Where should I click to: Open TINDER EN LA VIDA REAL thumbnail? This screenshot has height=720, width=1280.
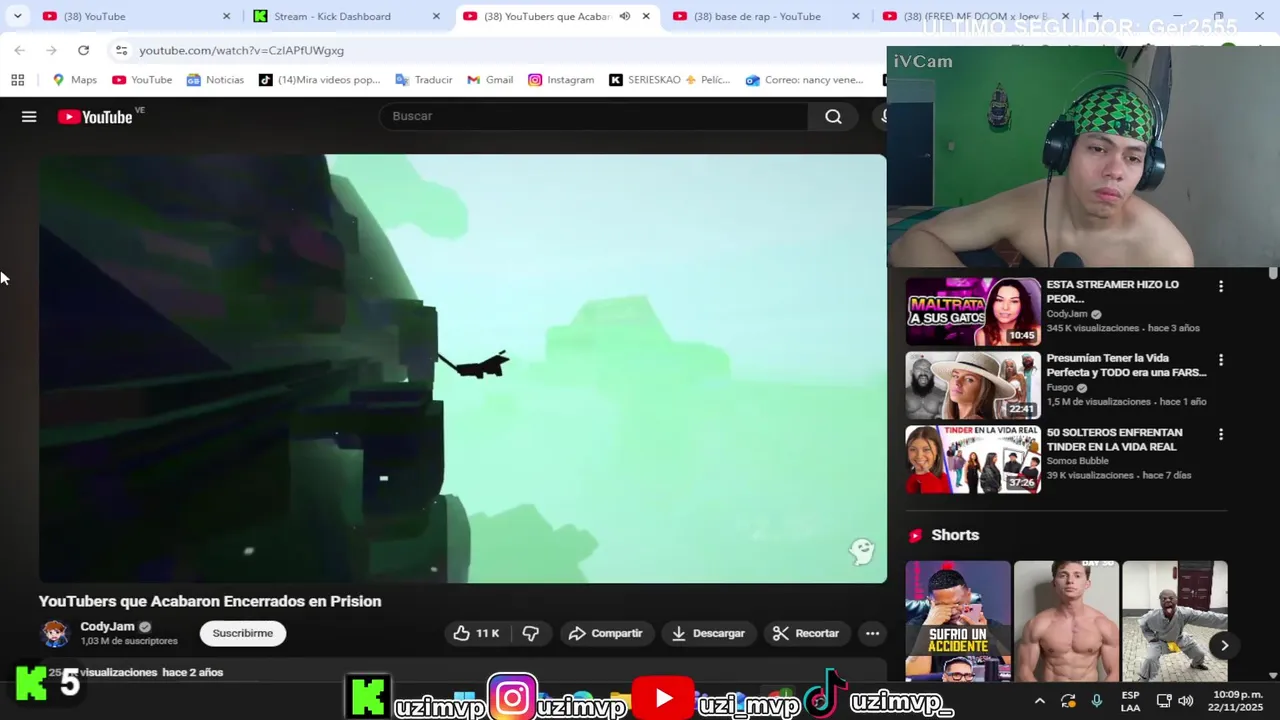pos(973,459)
